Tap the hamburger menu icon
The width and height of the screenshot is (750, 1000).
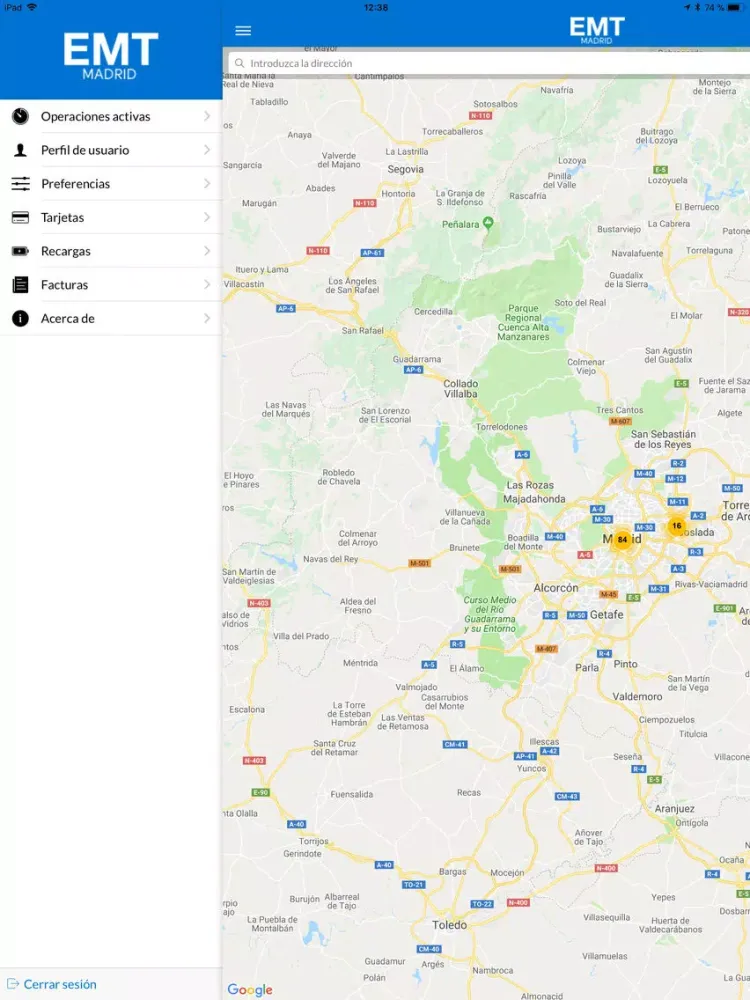243,31
